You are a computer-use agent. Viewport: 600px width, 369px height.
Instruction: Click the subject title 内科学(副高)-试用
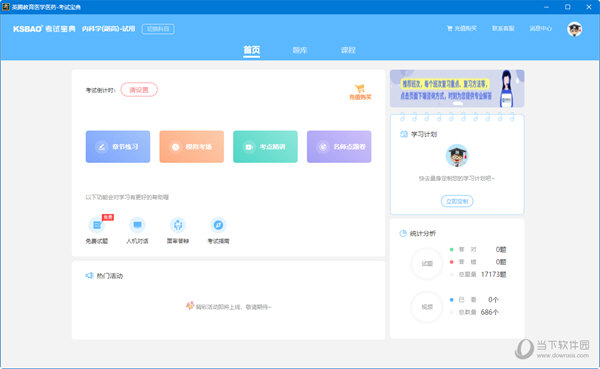click(109, 29)
